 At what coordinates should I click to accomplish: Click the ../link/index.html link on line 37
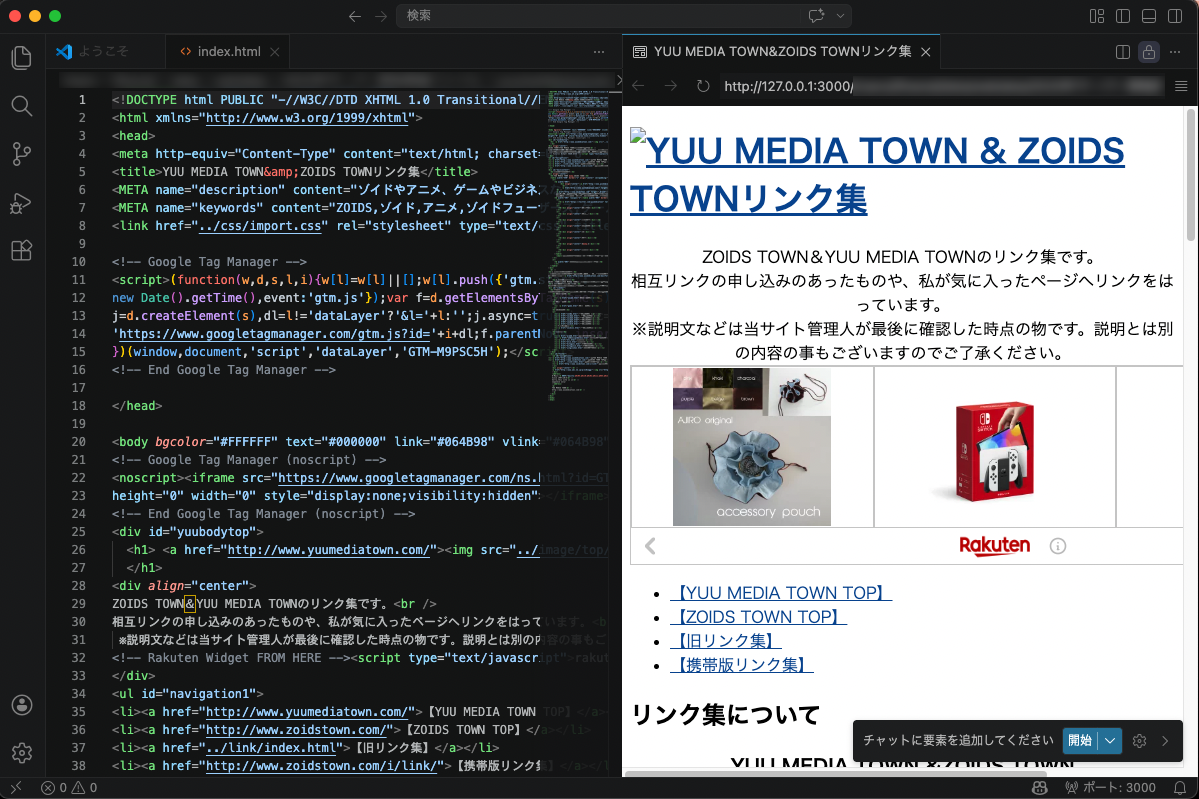271,748
